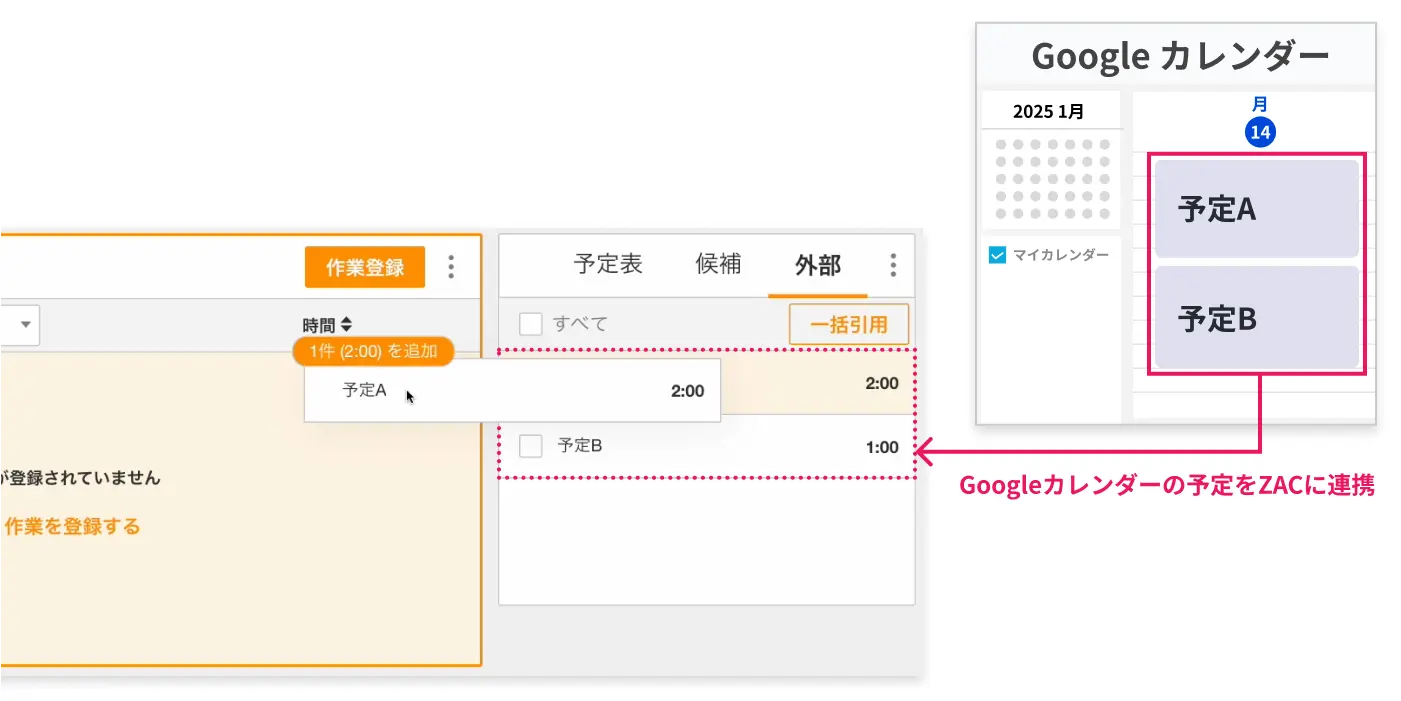Click the 作業を登録する link
The width and height of the screenshot is (1401, 701).
coord(72,526)
